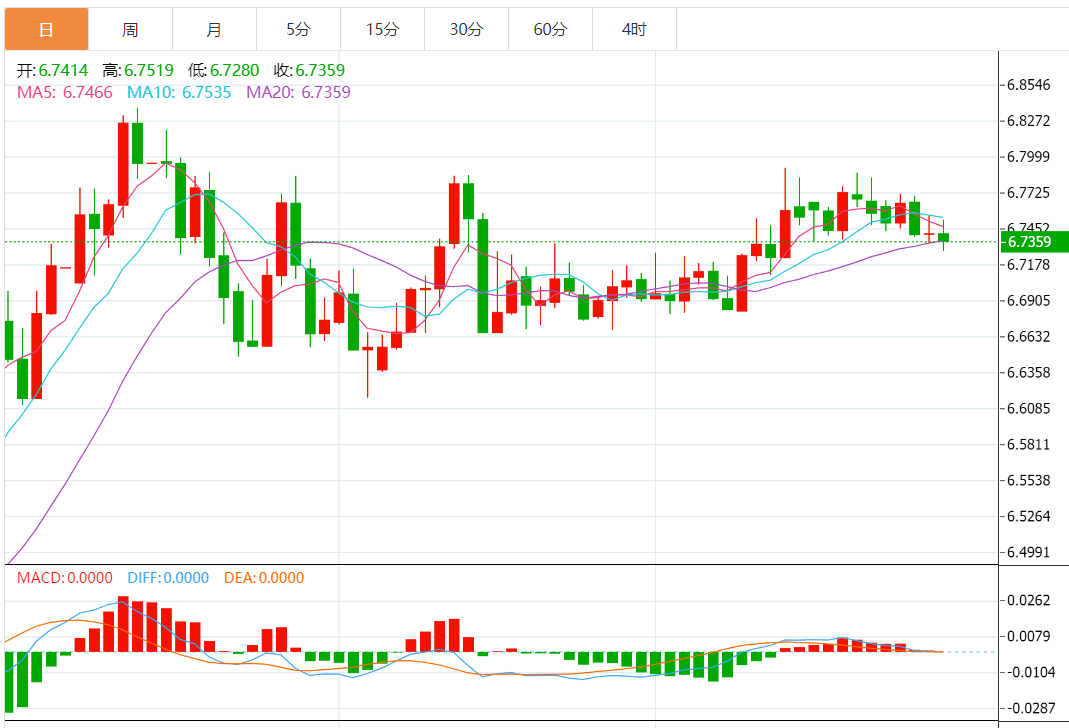Click the low price 6.7280 value
This screenshot has width=1069, height=728.
pyautogui.click(x=235, y=70)
